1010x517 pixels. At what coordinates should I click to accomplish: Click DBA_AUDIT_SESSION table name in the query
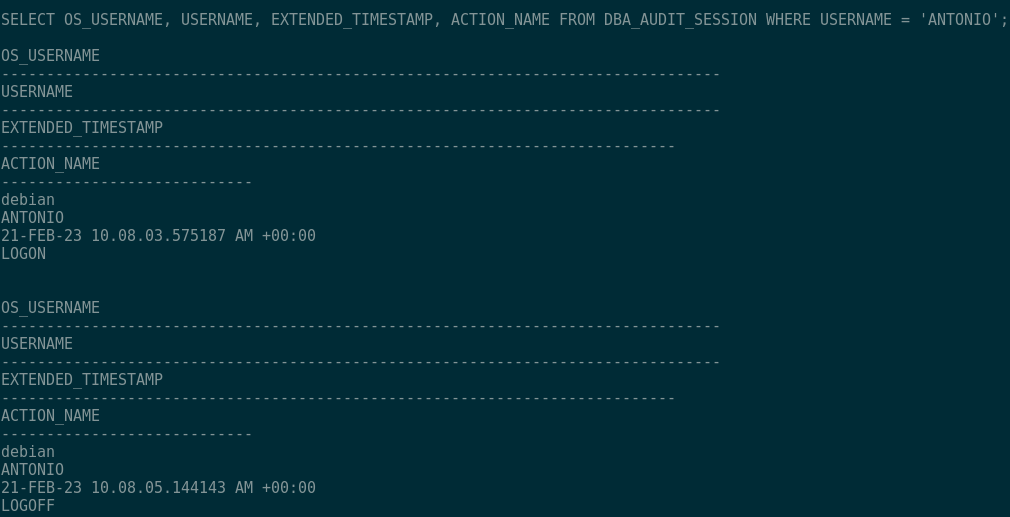680,19
